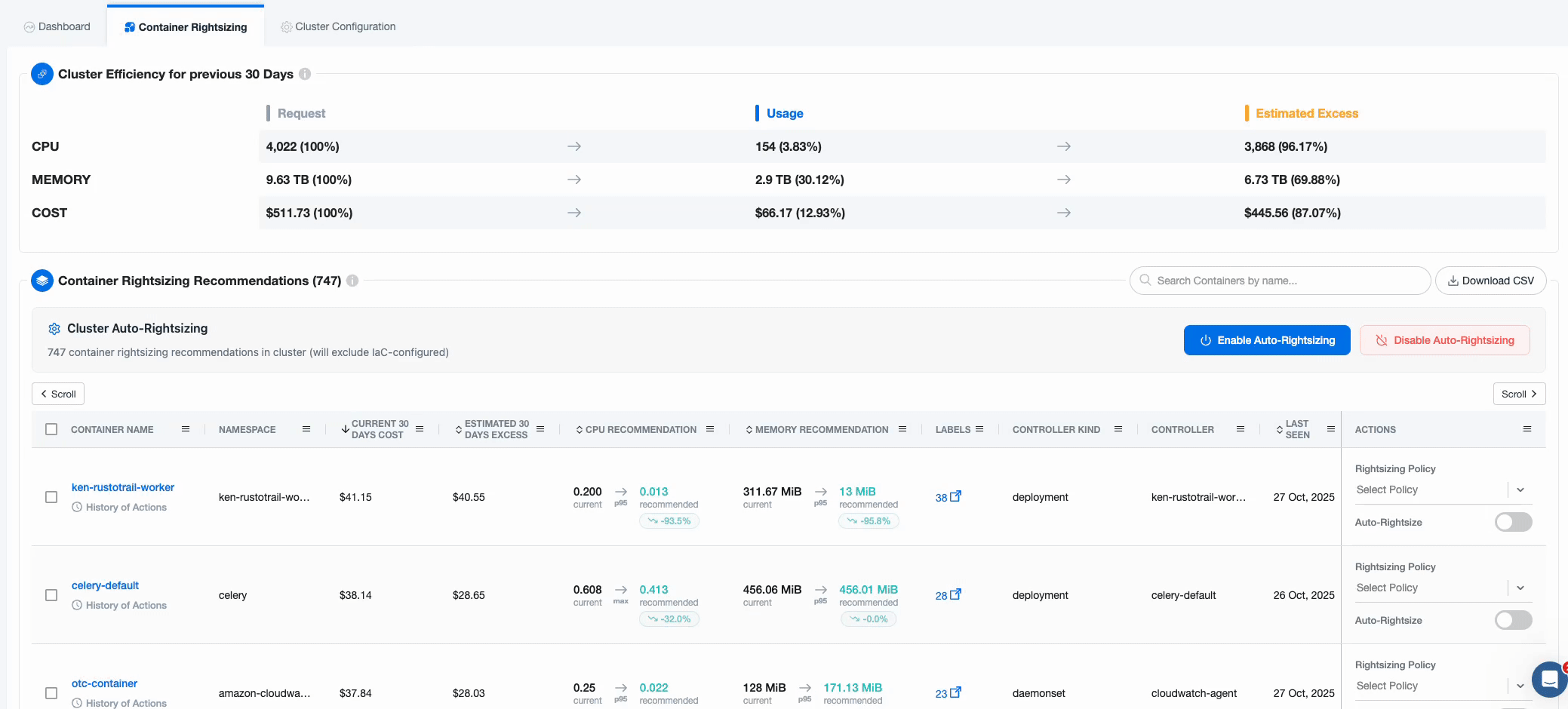Viewport: 1568px width, 709px height.
Task: Click the filter icon on the Namespace column header
Action: 306,428
